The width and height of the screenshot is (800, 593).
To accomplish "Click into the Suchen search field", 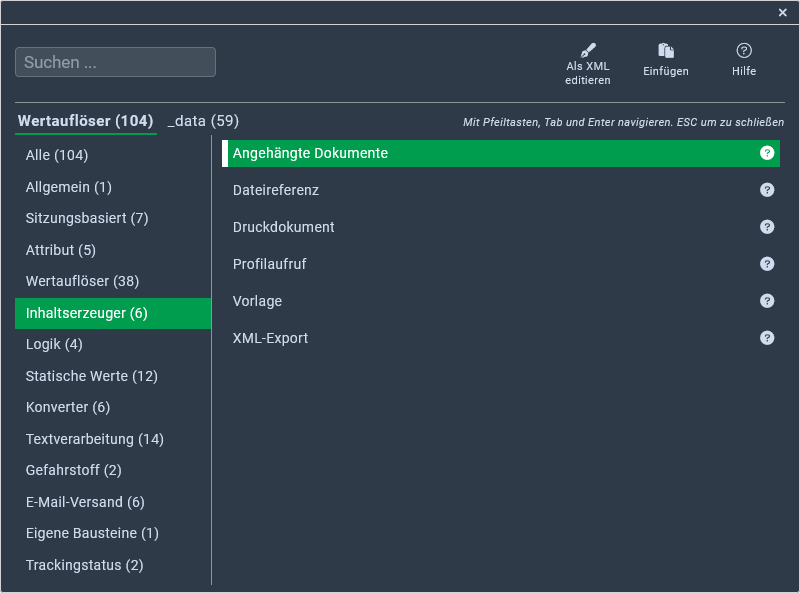I will pos(115,62).
